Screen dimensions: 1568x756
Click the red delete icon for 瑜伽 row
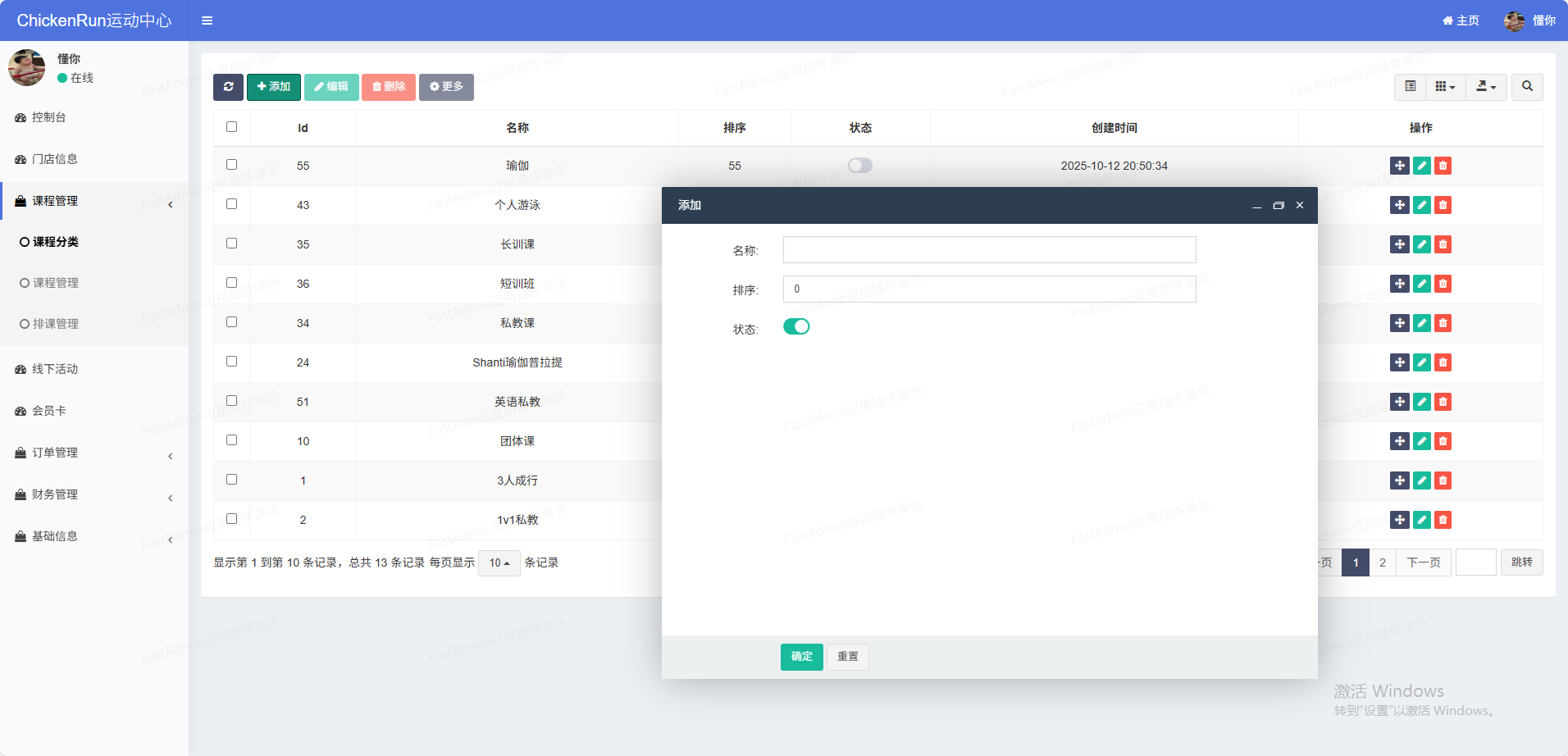pyautogui.click(x=1443, y=166)
